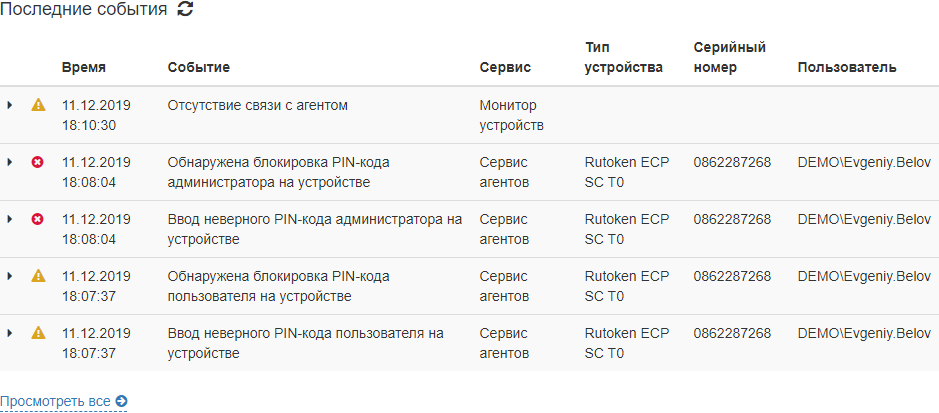
Task: Click warning icon for Обнаружена блокировка PIN-кода пользователя
Action: coord(38,276)
